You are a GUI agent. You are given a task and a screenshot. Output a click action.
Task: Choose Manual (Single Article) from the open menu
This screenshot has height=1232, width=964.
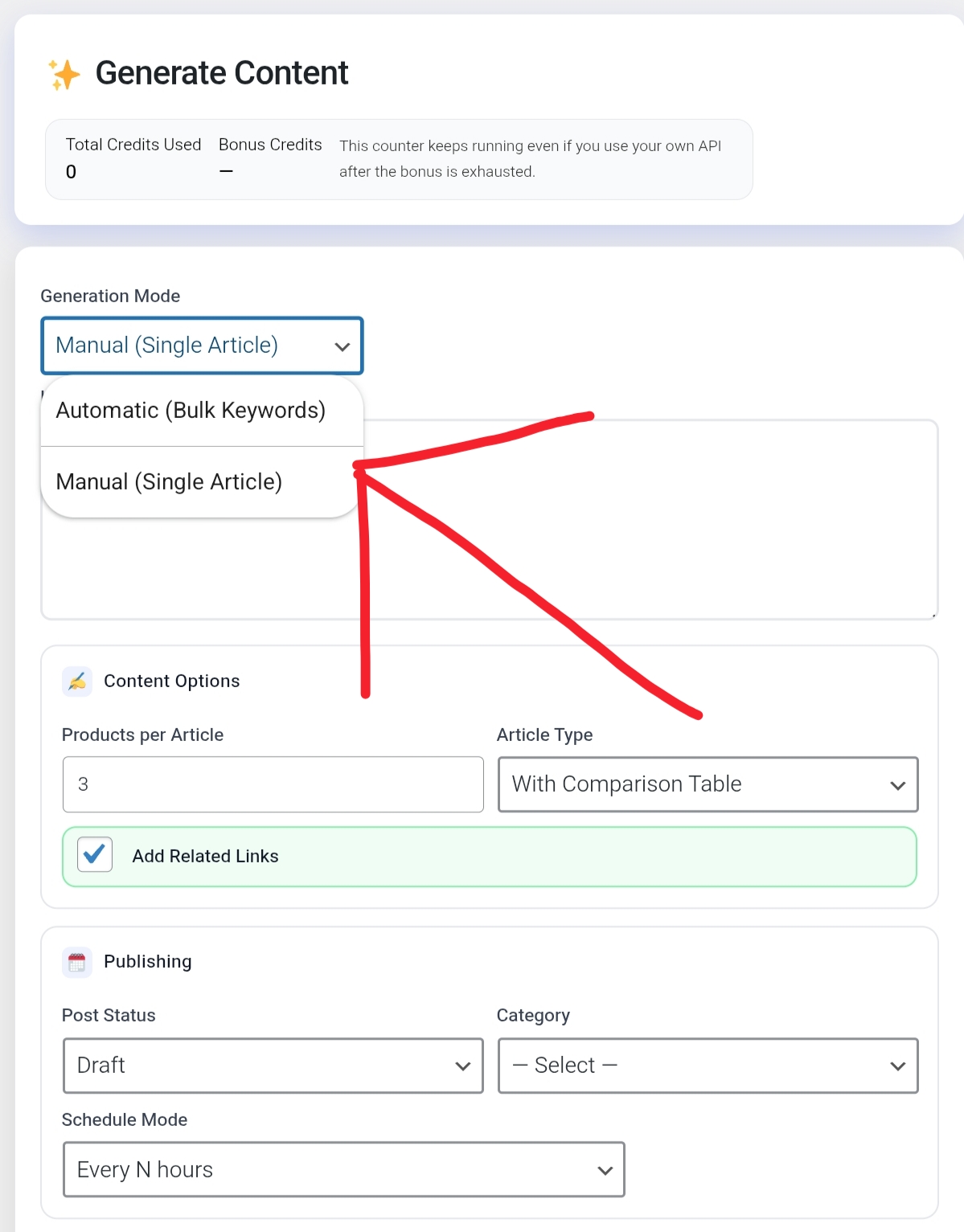point(169,481)
